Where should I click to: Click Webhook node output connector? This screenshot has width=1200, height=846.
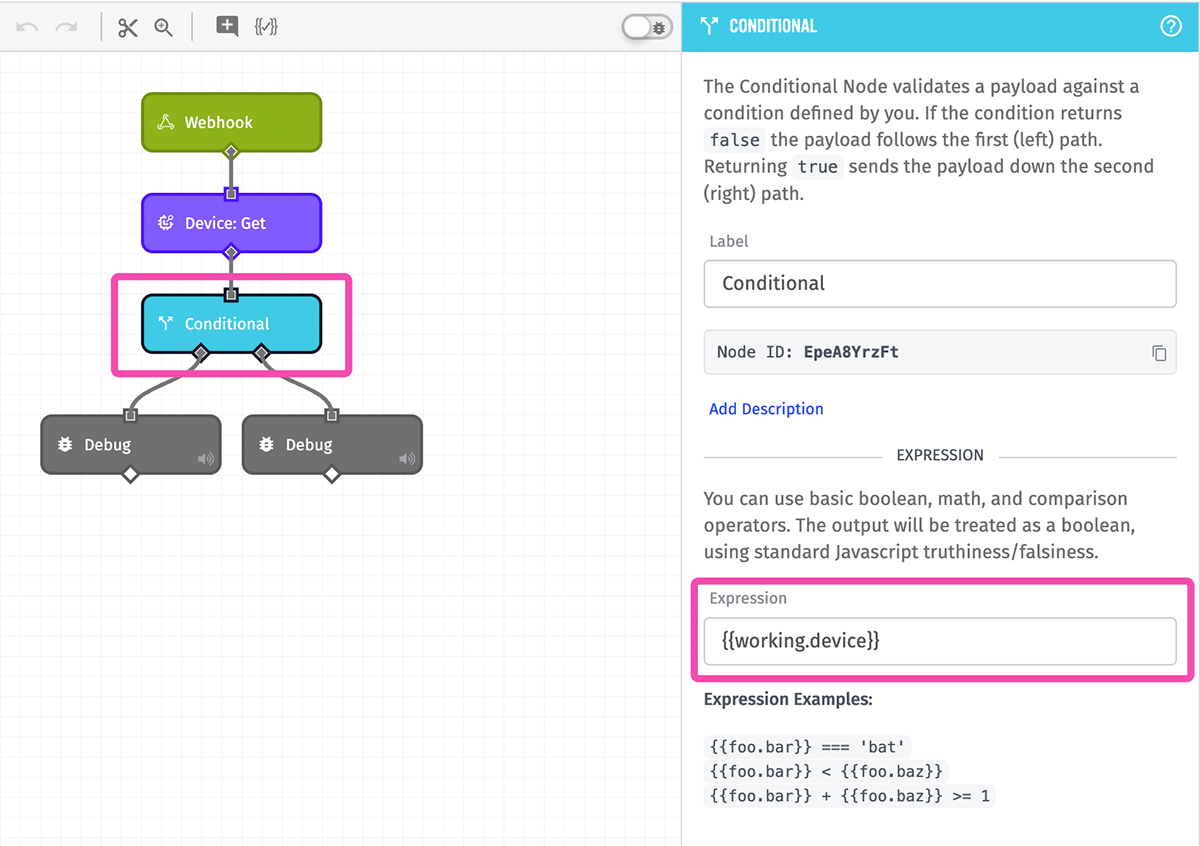[231, 152]
